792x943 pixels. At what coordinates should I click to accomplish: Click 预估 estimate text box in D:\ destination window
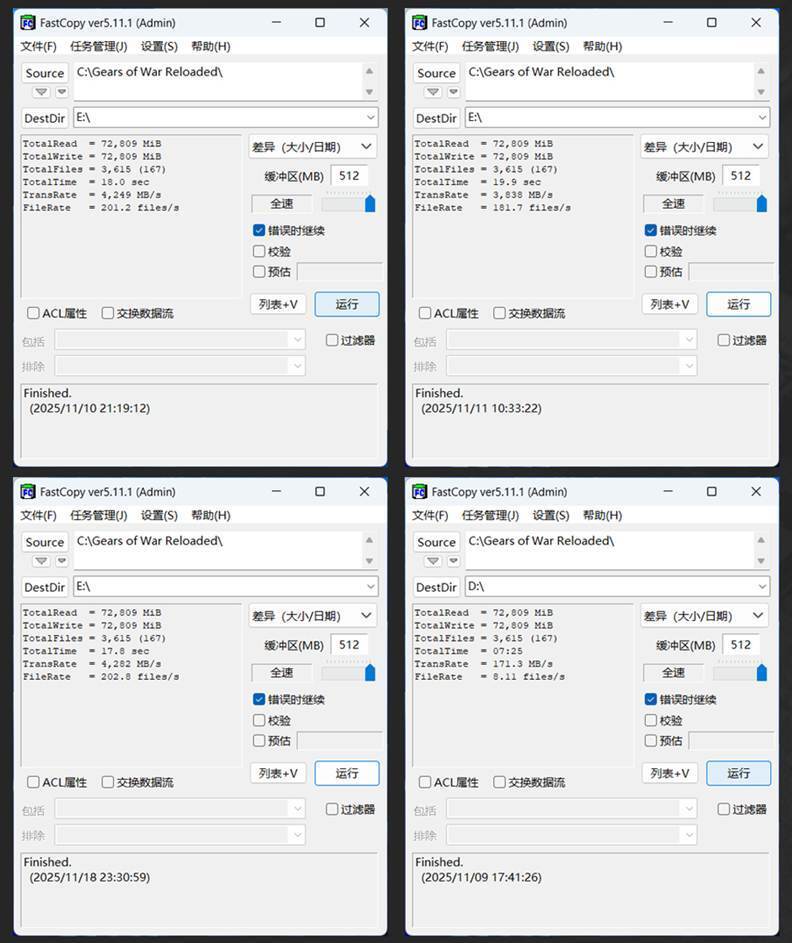coord(731,741)
